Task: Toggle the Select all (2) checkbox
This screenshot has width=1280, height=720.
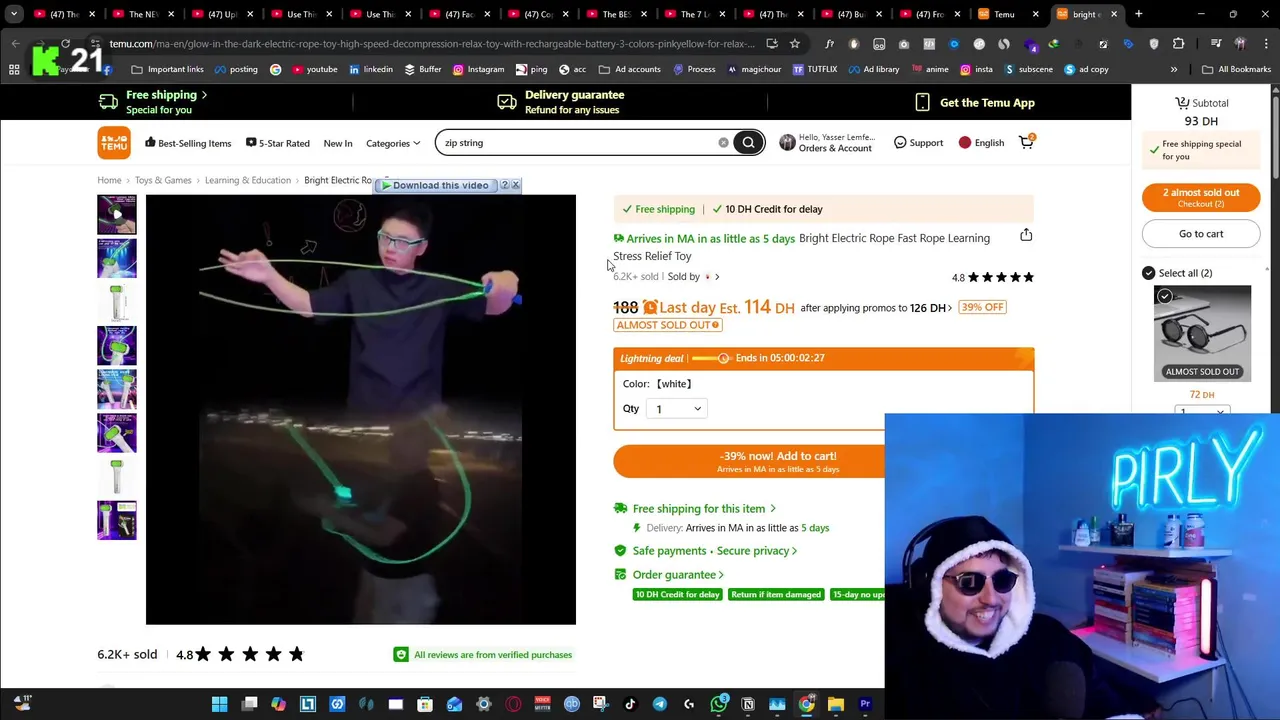Action: click(x=1148, y=273)
